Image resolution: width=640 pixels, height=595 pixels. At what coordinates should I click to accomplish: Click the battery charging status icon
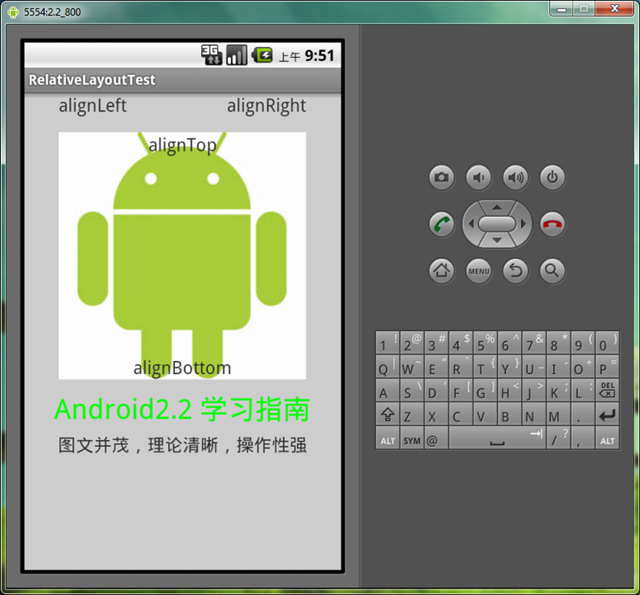(262, 55)
